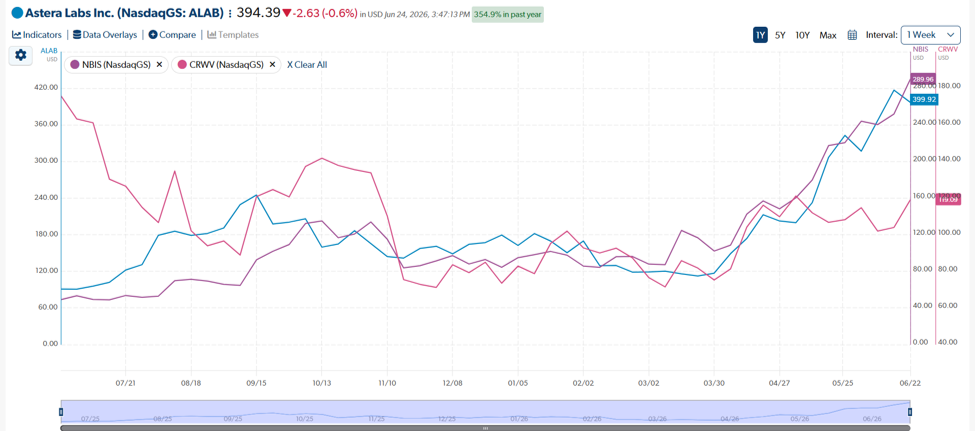Click the 354.9% in past year badge
The image size is (975, 431).
tap(507, 14)
